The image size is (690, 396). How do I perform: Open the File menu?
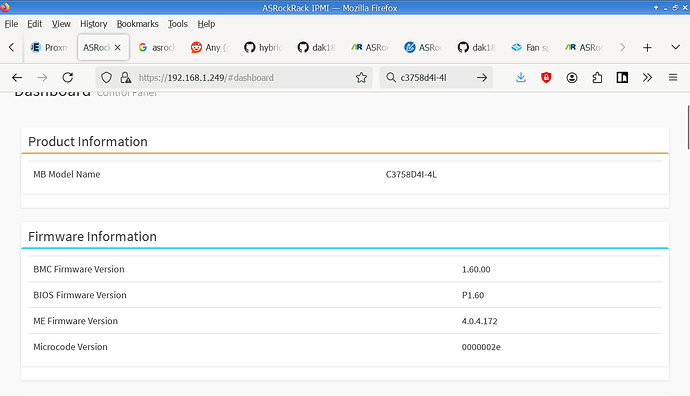point(11,24)
